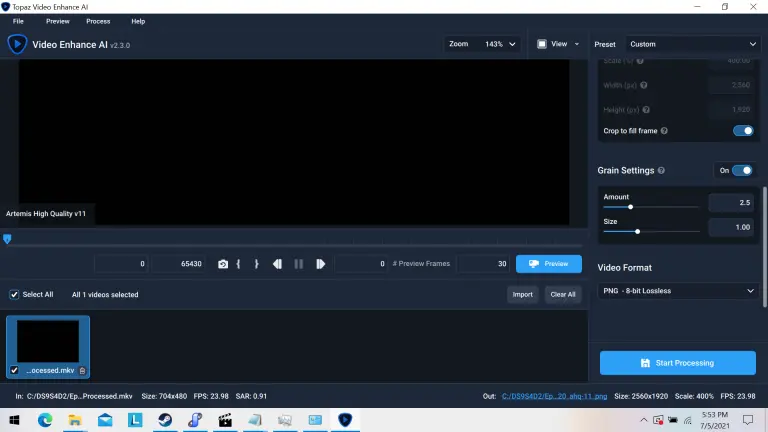This screenshot has height=432, width=768.
Task: Click the help icon beside Width (px)
Action: click(x=644, y=85)
